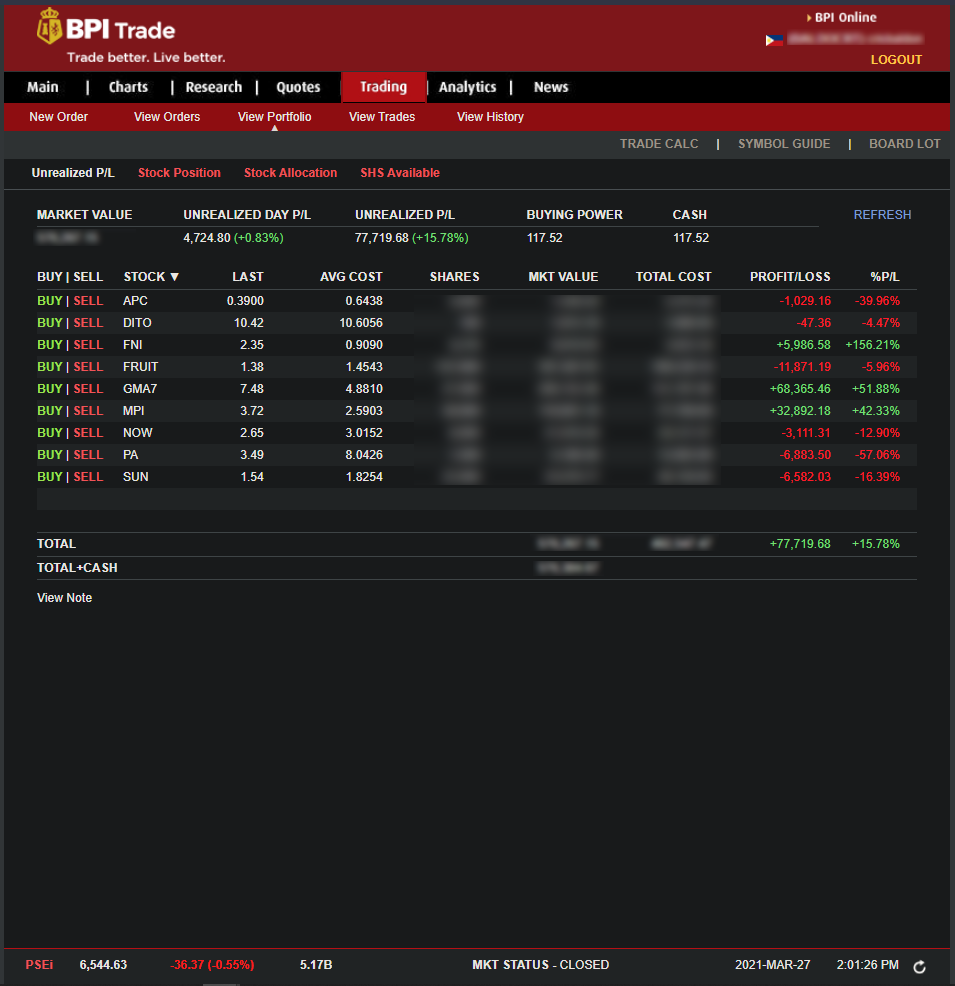Viewport: 955px width, 986px height.
Task: Switch to Stock Position tab
Action: [179, 173]
